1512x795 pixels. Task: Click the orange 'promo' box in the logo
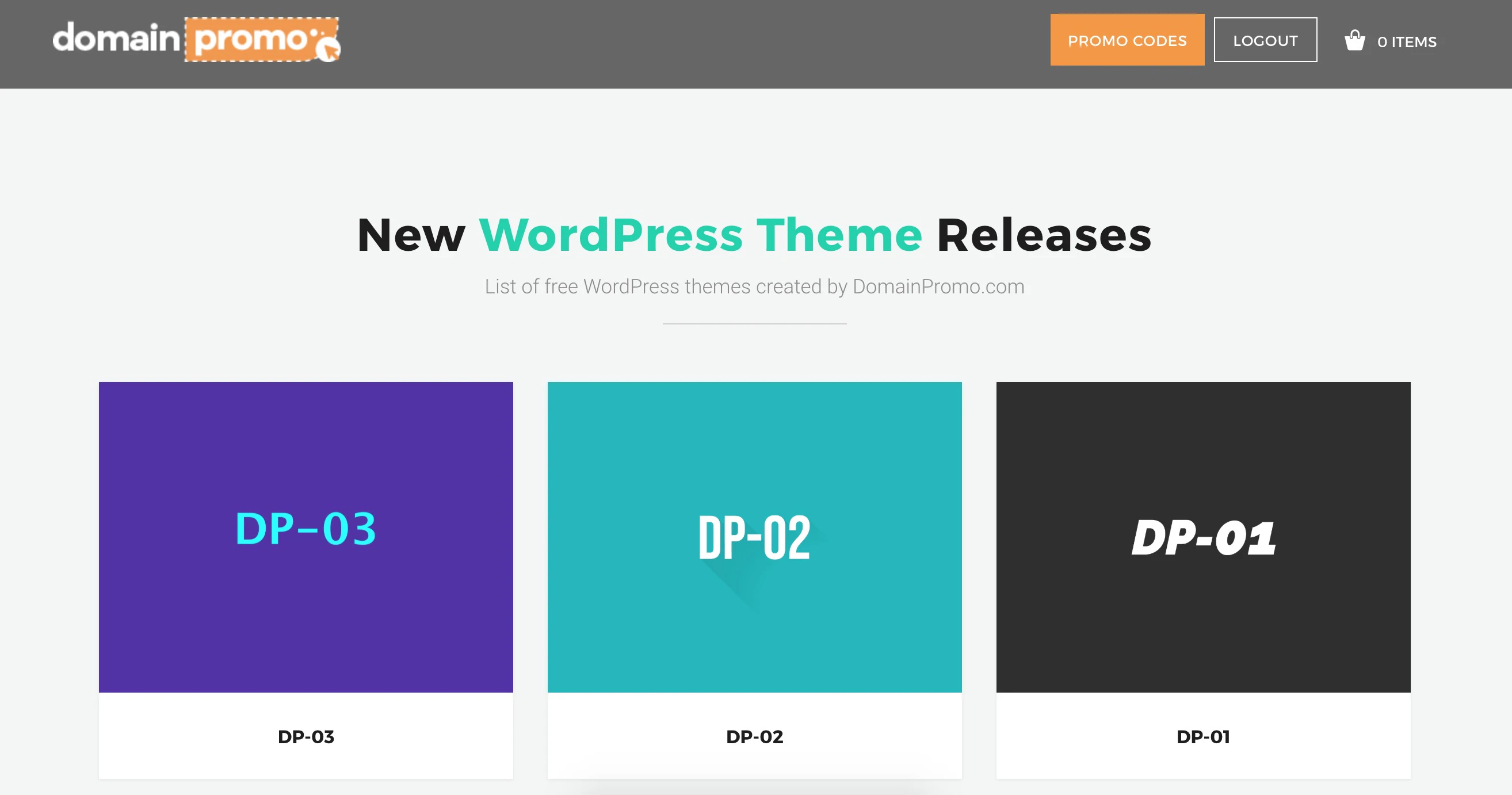click(261, 40)
